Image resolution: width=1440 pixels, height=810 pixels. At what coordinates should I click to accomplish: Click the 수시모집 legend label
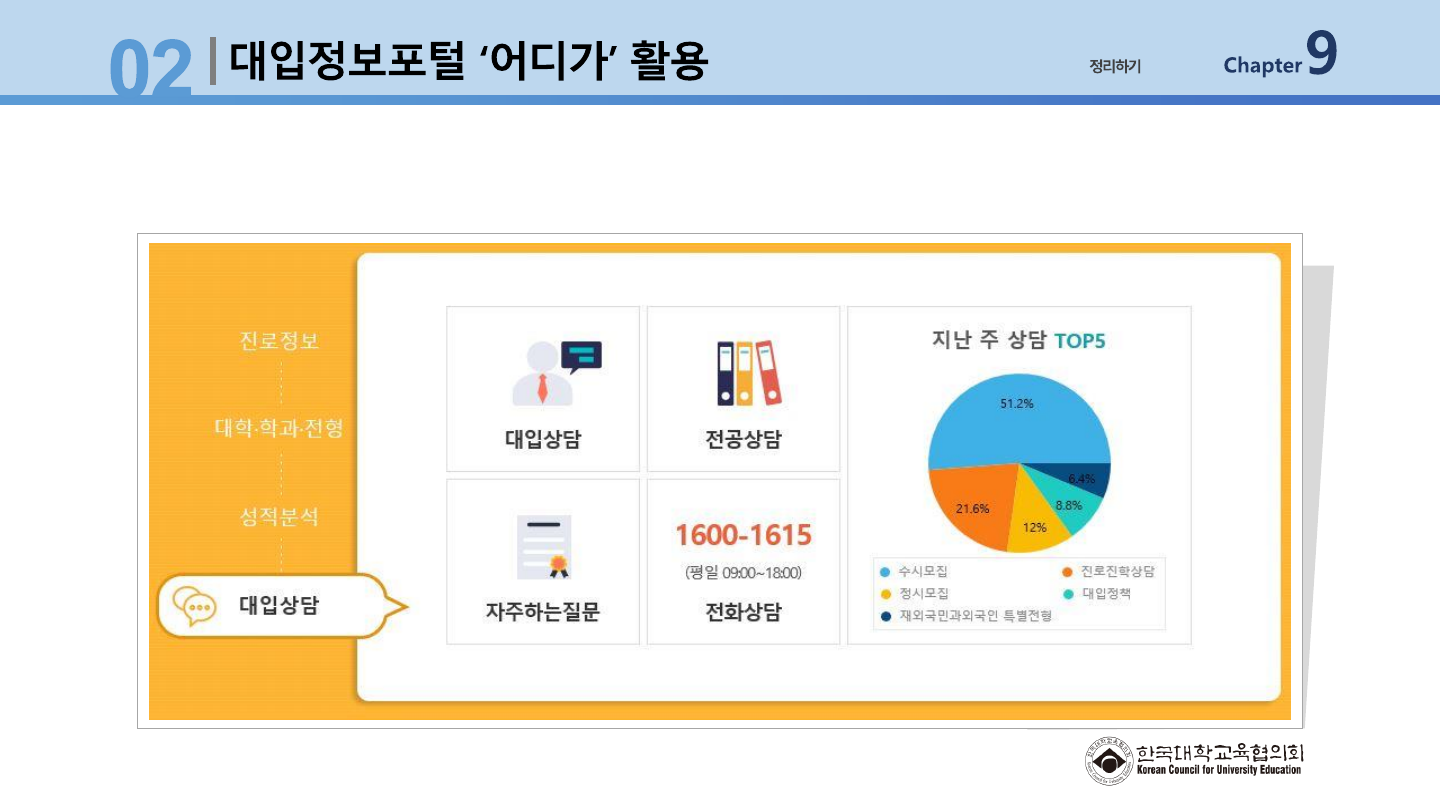[923, 572]
